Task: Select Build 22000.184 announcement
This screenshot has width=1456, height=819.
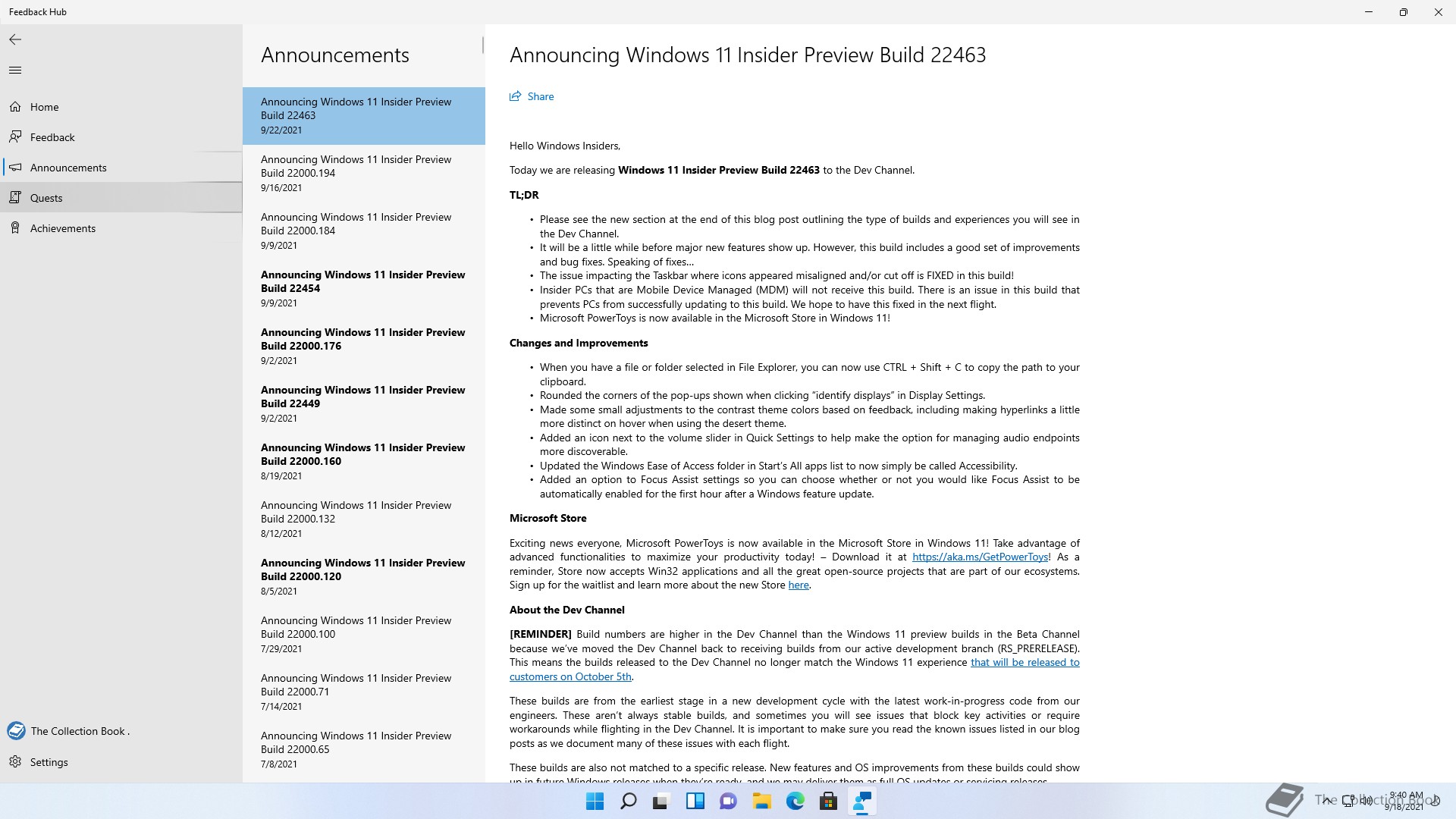Action: click(x=364, y=231)
